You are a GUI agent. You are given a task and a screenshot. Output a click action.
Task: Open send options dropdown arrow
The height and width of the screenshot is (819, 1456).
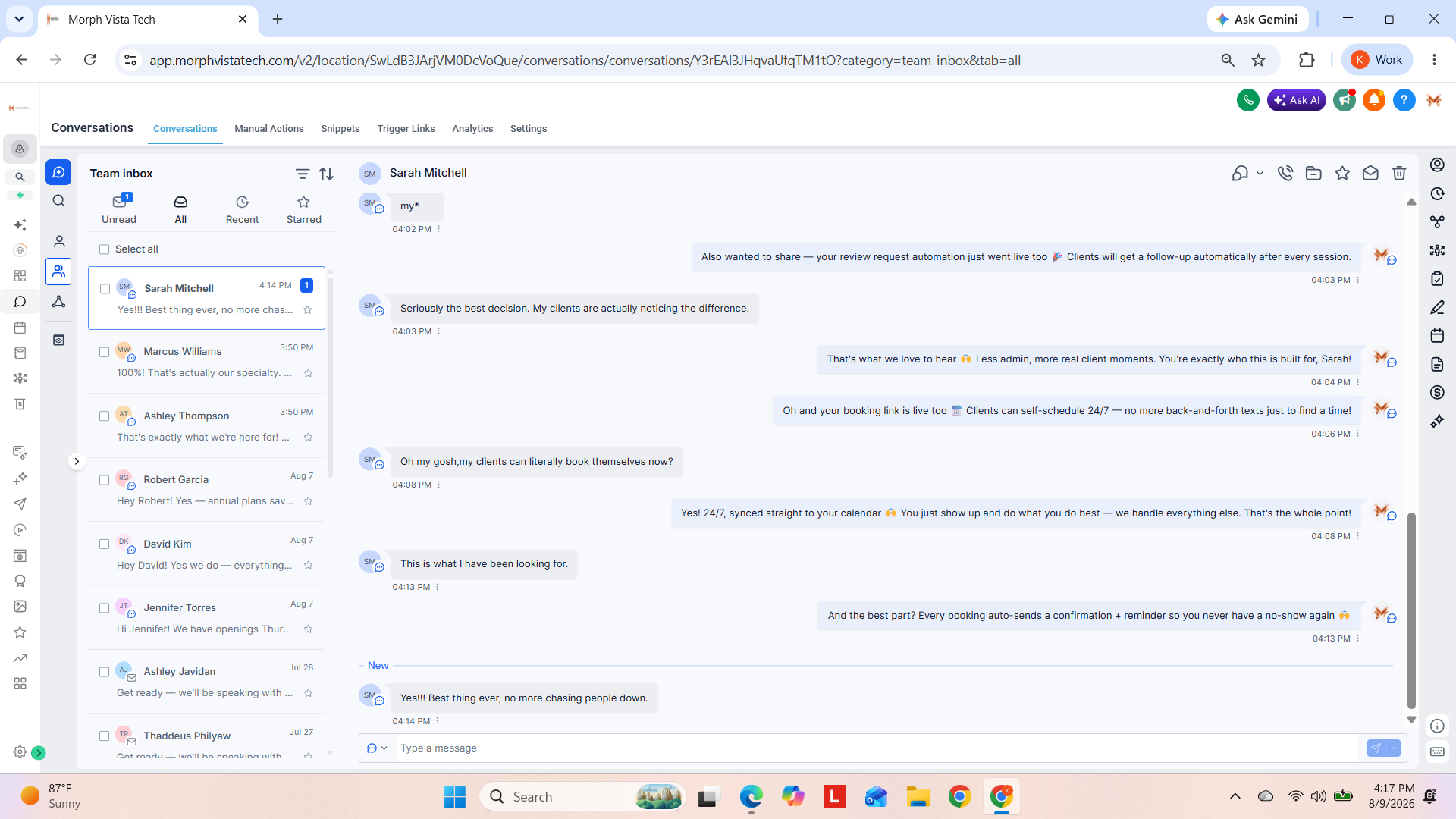(x=1394, y=748)
